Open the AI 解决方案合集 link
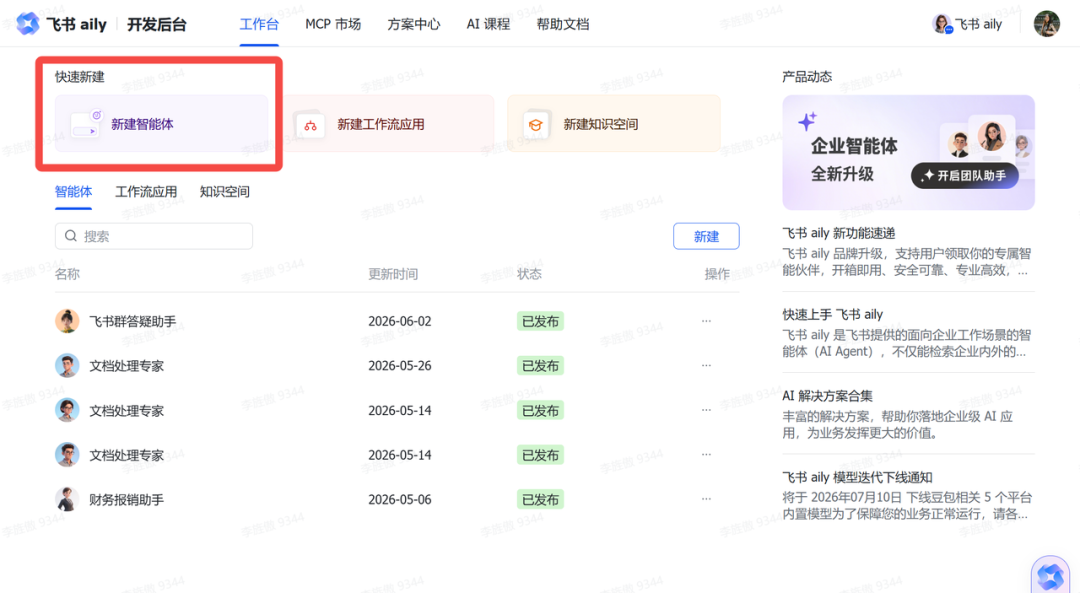This screenshot has width=1080, height=593. (x=827, y=396)
